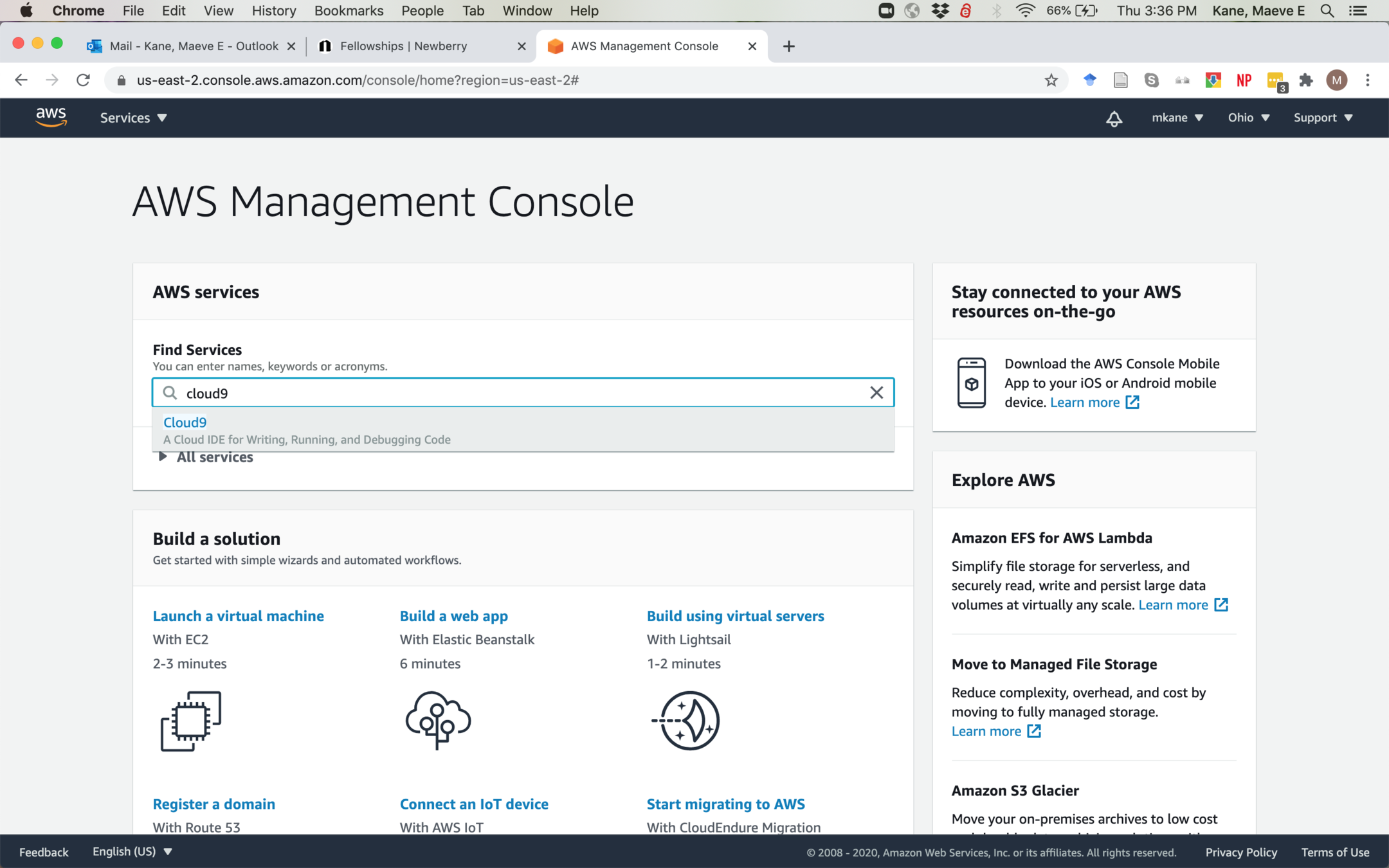Bookmark page with the star icon
Image resolution: width=1389 pixels, height=868 pixels.
pos(1051,80)
